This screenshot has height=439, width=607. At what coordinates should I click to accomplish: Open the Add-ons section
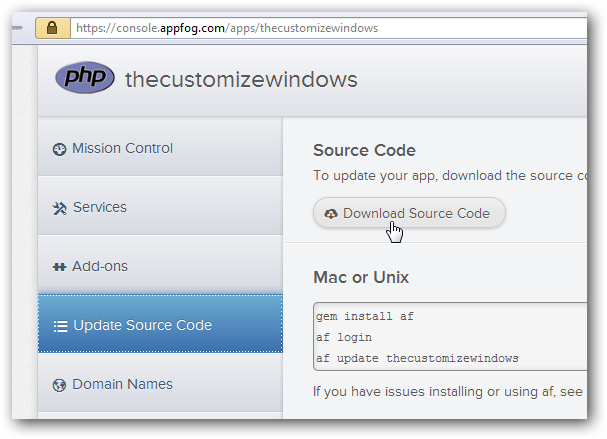[160, 265]
